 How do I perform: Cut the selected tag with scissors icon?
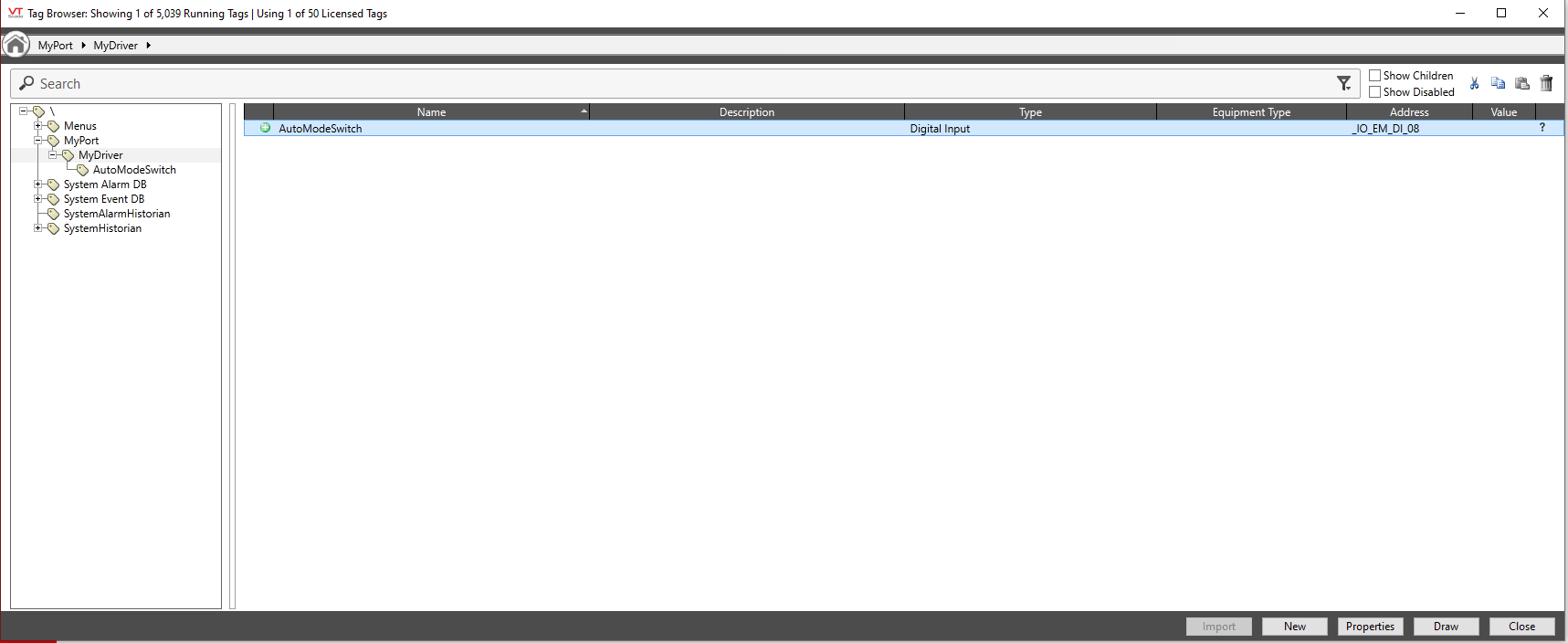click(x=1474, y=83)
